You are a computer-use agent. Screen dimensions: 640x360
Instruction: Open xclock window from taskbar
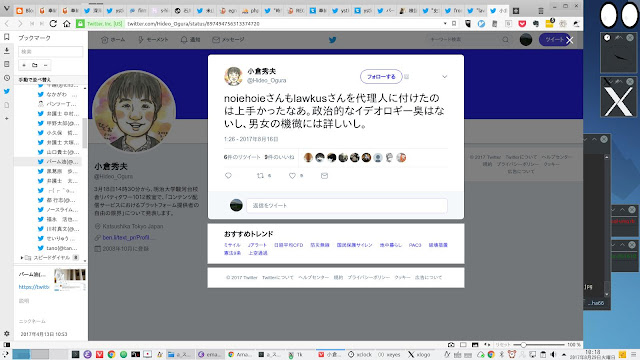360,355
